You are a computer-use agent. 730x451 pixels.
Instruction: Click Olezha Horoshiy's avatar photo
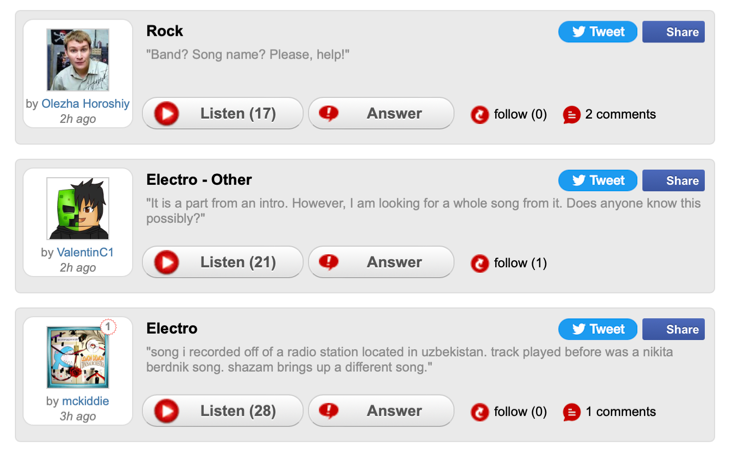pos(78,60)
